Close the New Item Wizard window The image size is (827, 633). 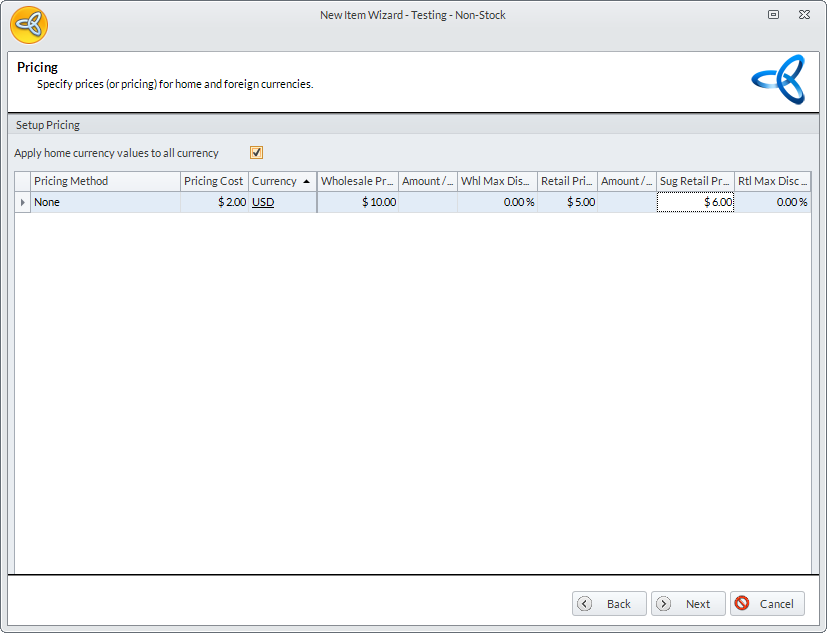pos(803,15)
